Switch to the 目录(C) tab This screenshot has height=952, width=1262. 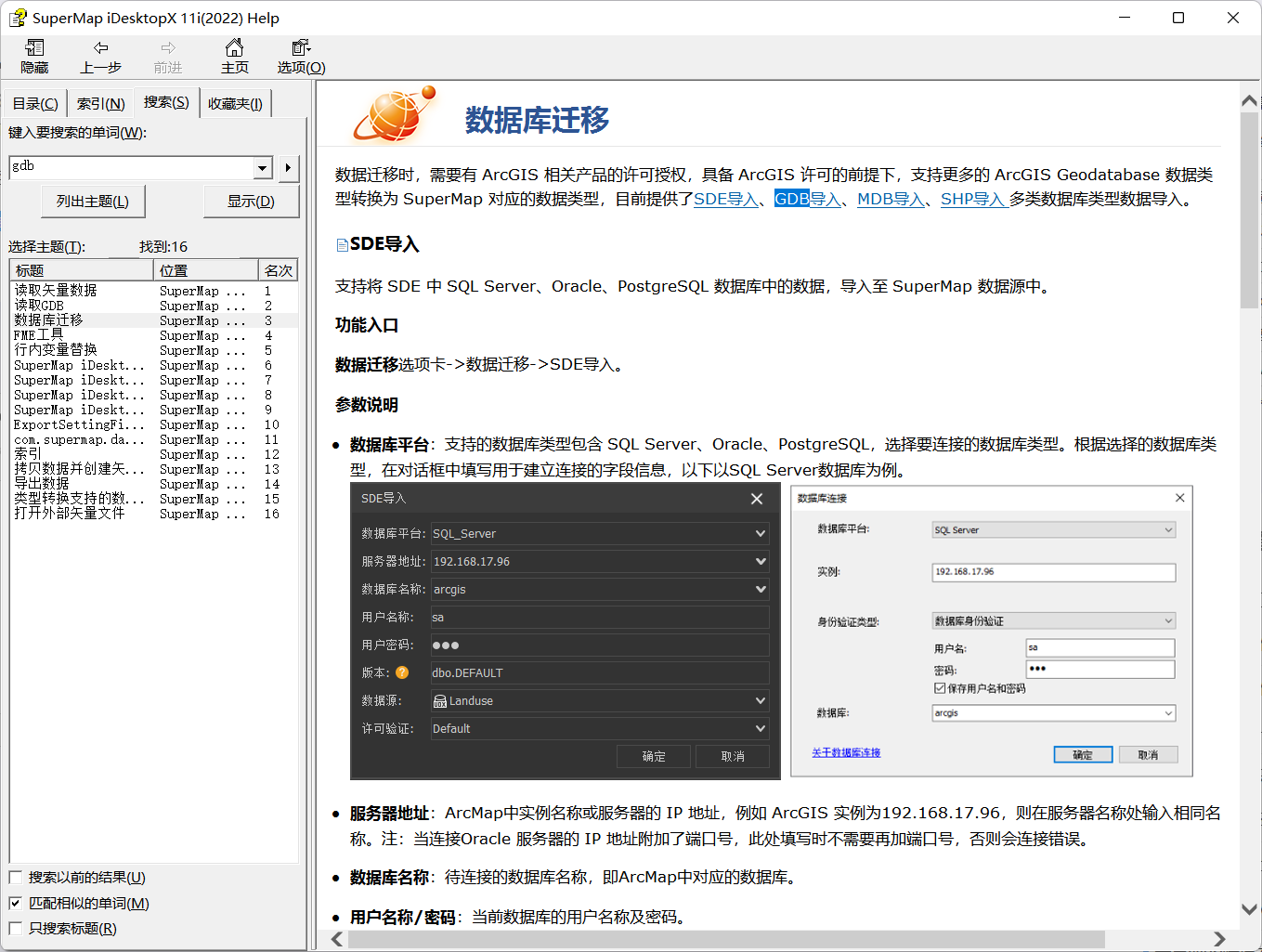point(35,104)
